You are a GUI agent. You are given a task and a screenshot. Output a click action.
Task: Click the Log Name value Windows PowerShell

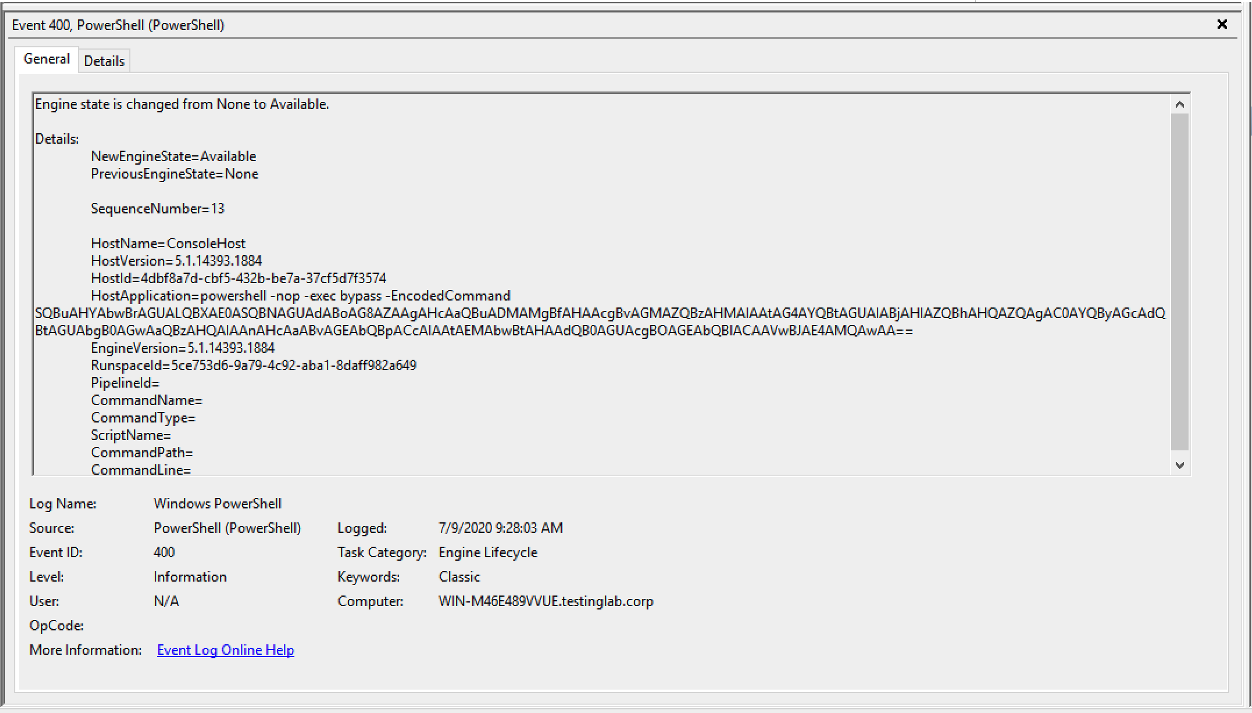[218, 504]
